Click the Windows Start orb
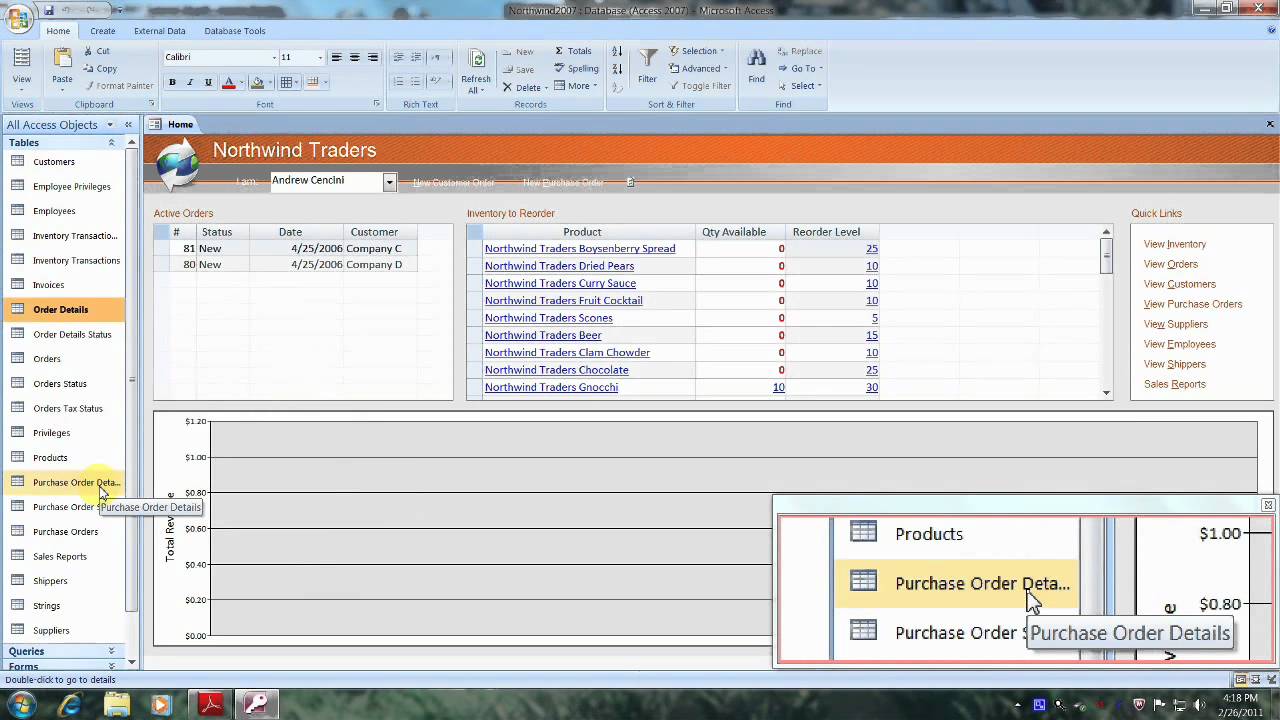 [x=21, y=705]
